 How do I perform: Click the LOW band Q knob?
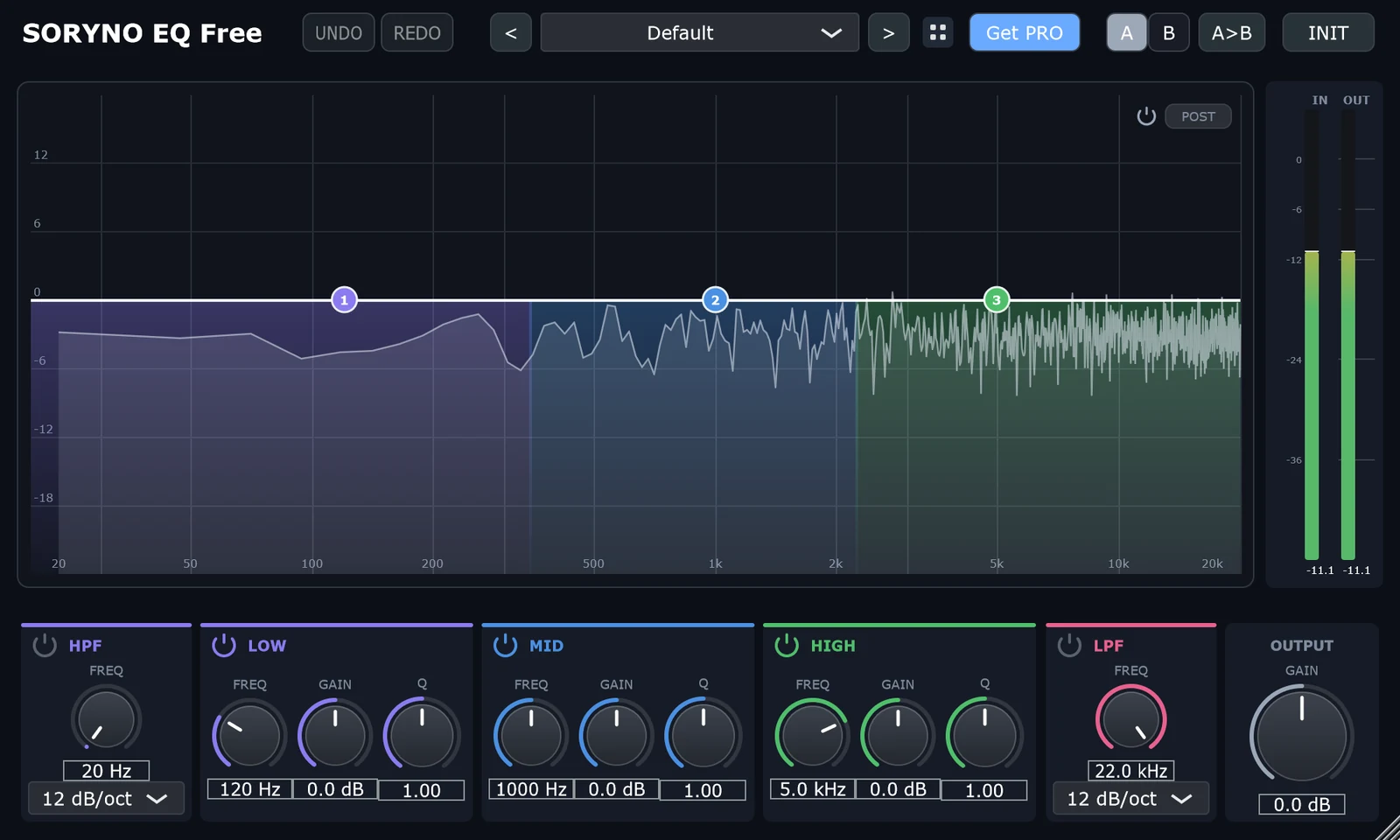pos(421,735)
